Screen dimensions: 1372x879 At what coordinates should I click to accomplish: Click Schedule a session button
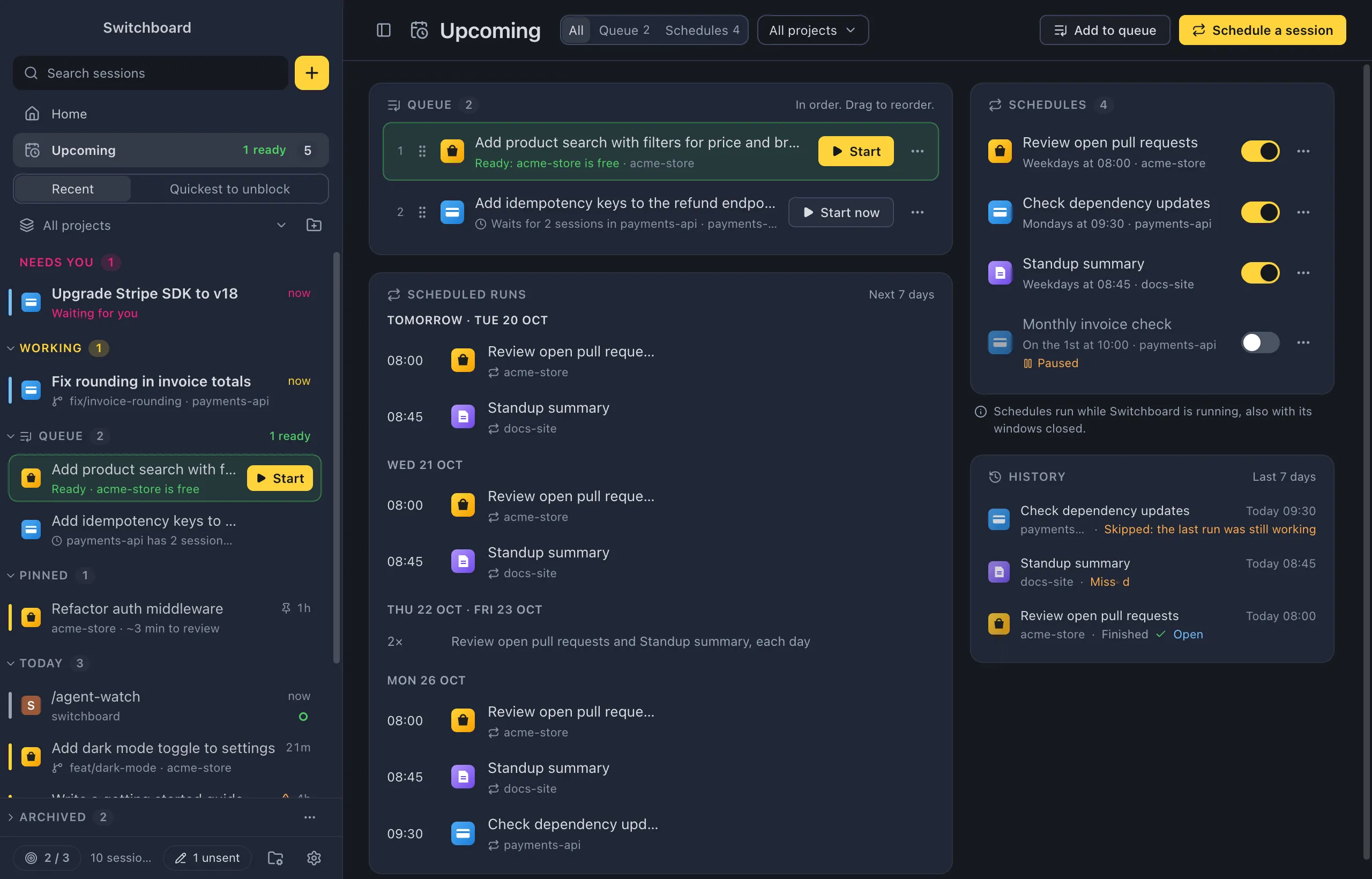point(1263,30)
